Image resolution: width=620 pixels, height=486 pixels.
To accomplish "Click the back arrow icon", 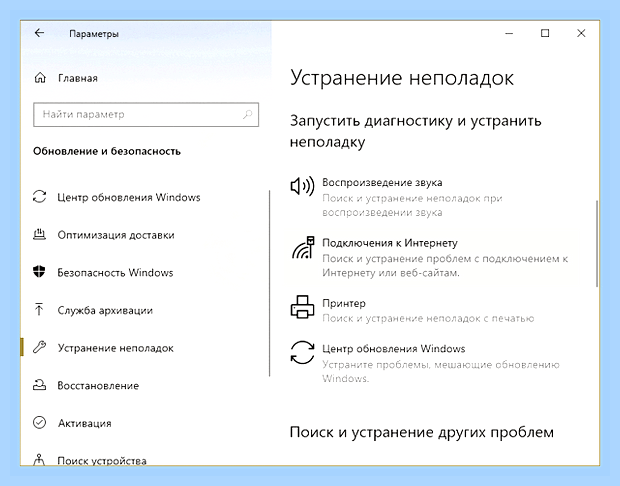I will coord(39,33).
